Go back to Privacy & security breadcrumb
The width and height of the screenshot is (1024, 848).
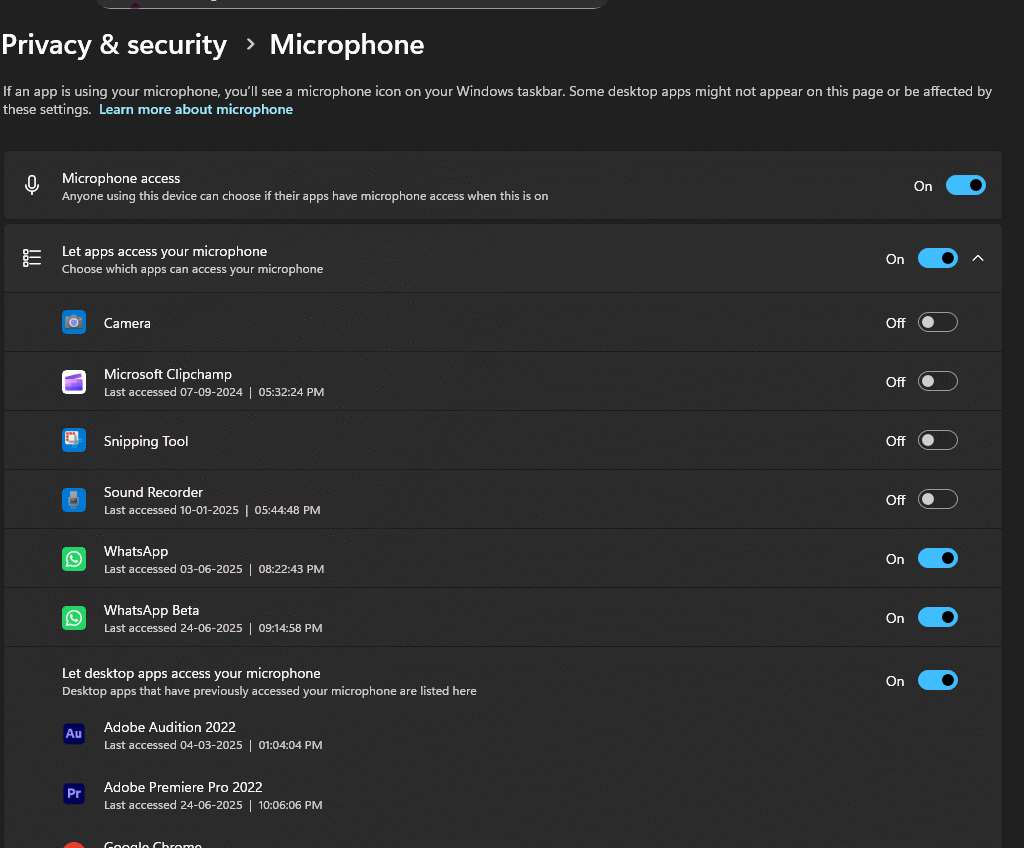pos(114,44)
